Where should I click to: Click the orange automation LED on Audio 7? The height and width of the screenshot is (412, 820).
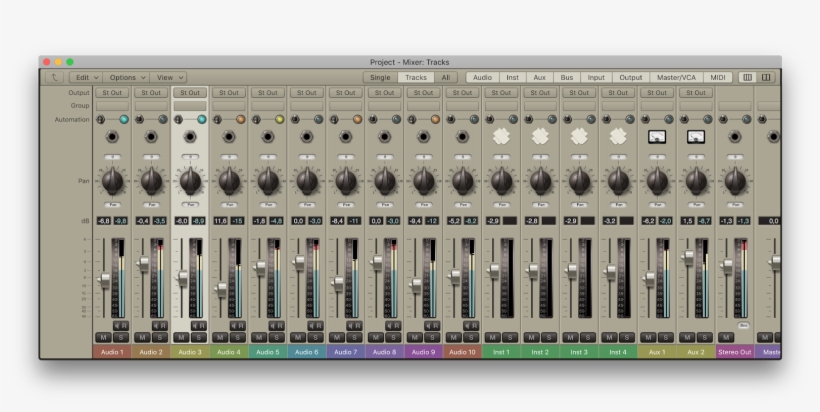point(357,119)
